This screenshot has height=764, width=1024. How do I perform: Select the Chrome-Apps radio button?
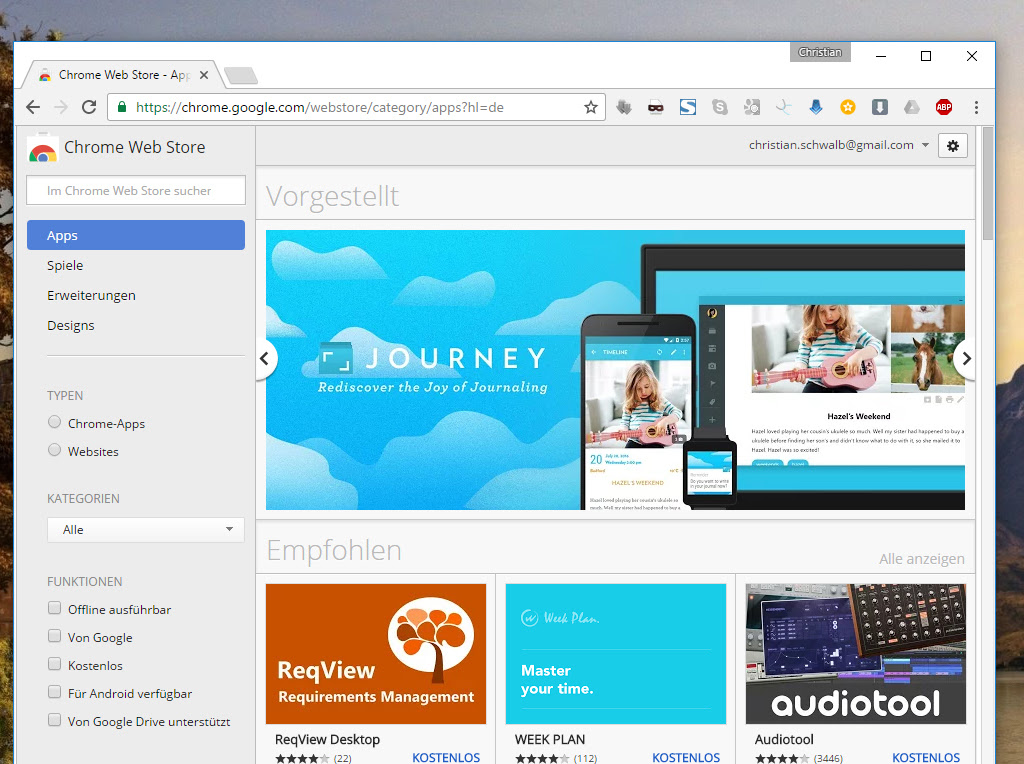point(54,422)
